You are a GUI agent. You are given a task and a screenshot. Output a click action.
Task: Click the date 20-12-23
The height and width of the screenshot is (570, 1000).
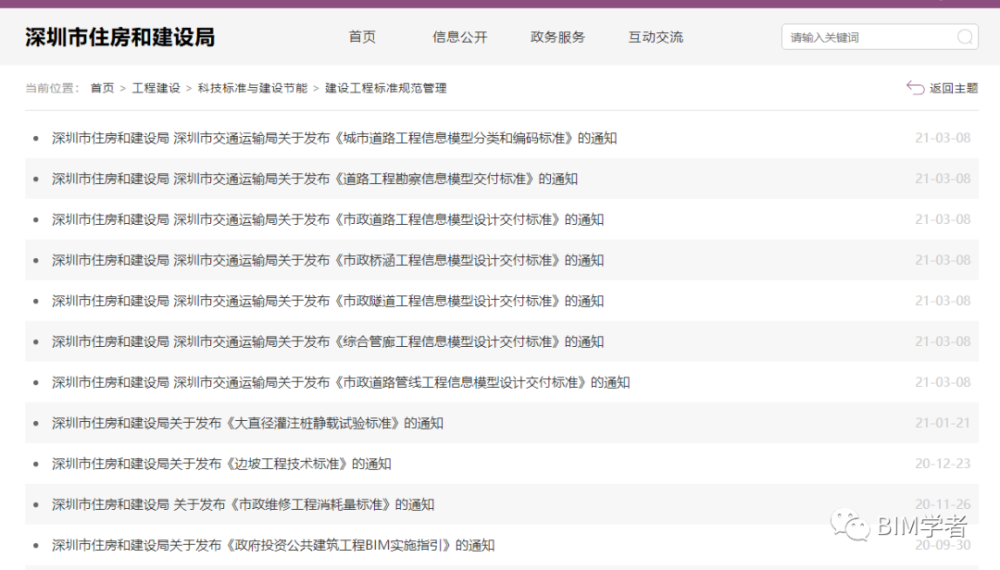943,464
